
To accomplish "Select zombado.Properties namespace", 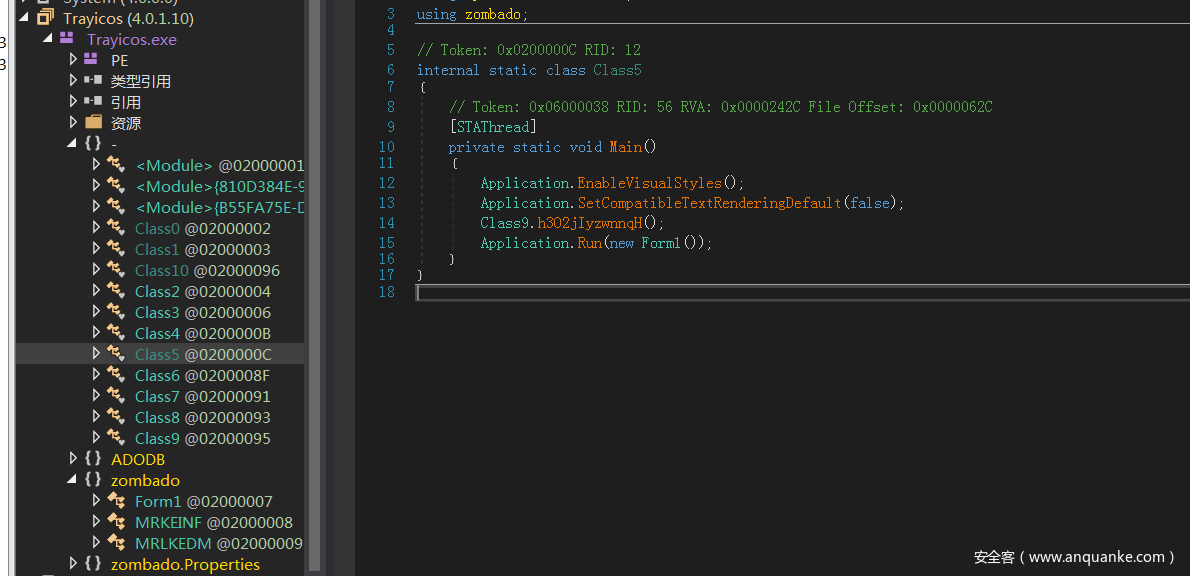I will (x=185, y=564).
